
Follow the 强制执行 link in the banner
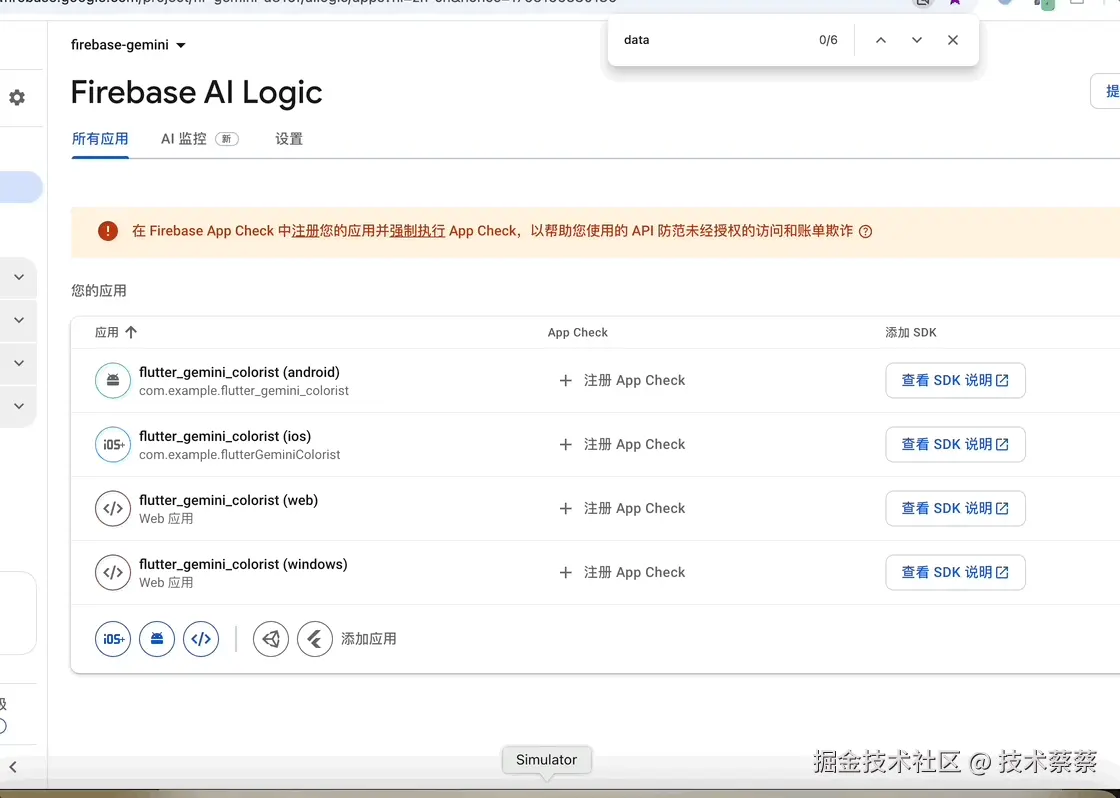coord(417,231)
